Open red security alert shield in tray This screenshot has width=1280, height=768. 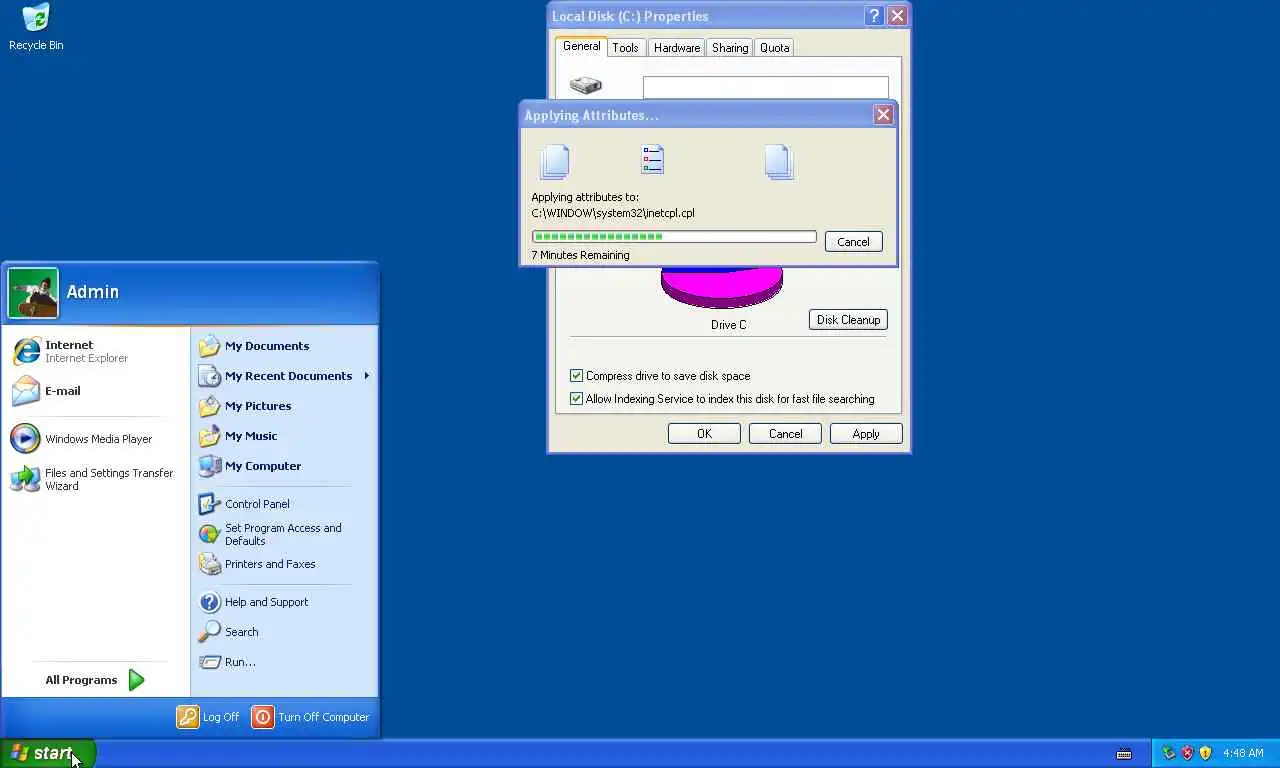pos(1187,753)
